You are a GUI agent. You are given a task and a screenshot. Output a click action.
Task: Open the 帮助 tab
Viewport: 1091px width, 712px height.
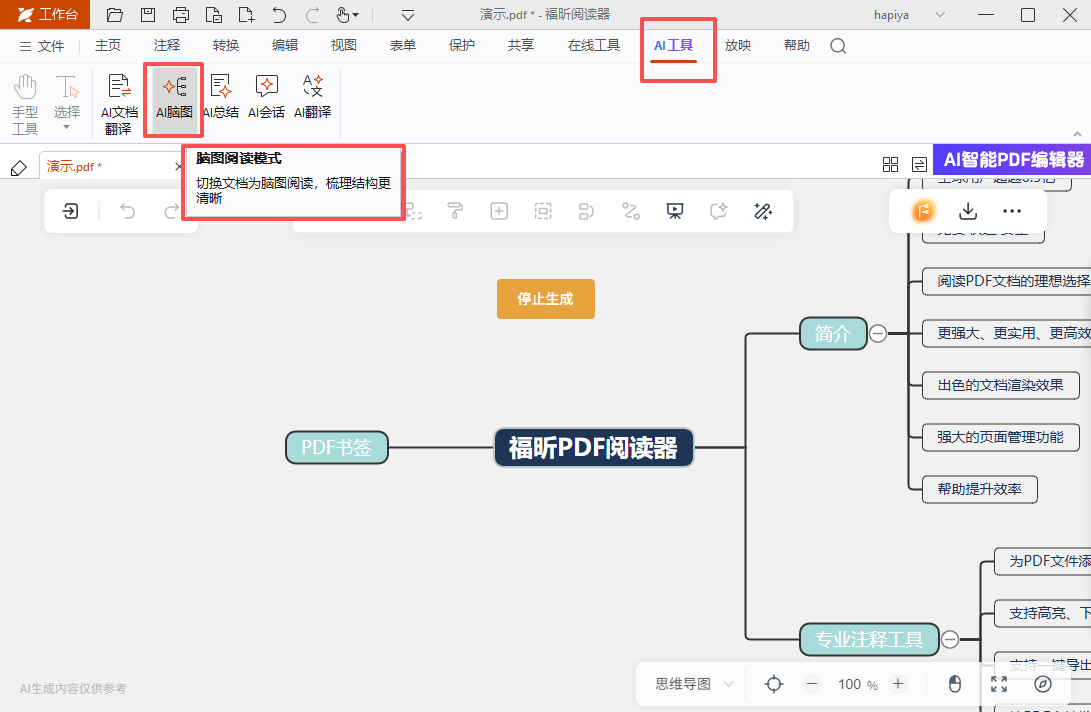797,45
